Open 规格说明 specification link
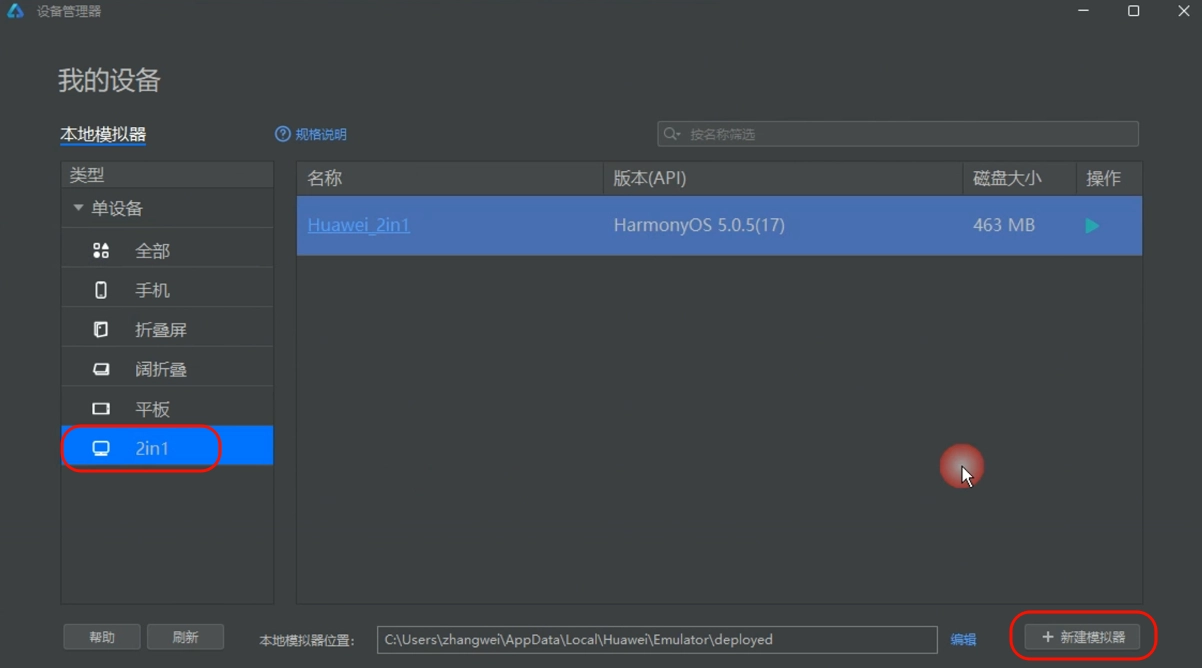Screen dimensions: 1202x668 point(321,134)
